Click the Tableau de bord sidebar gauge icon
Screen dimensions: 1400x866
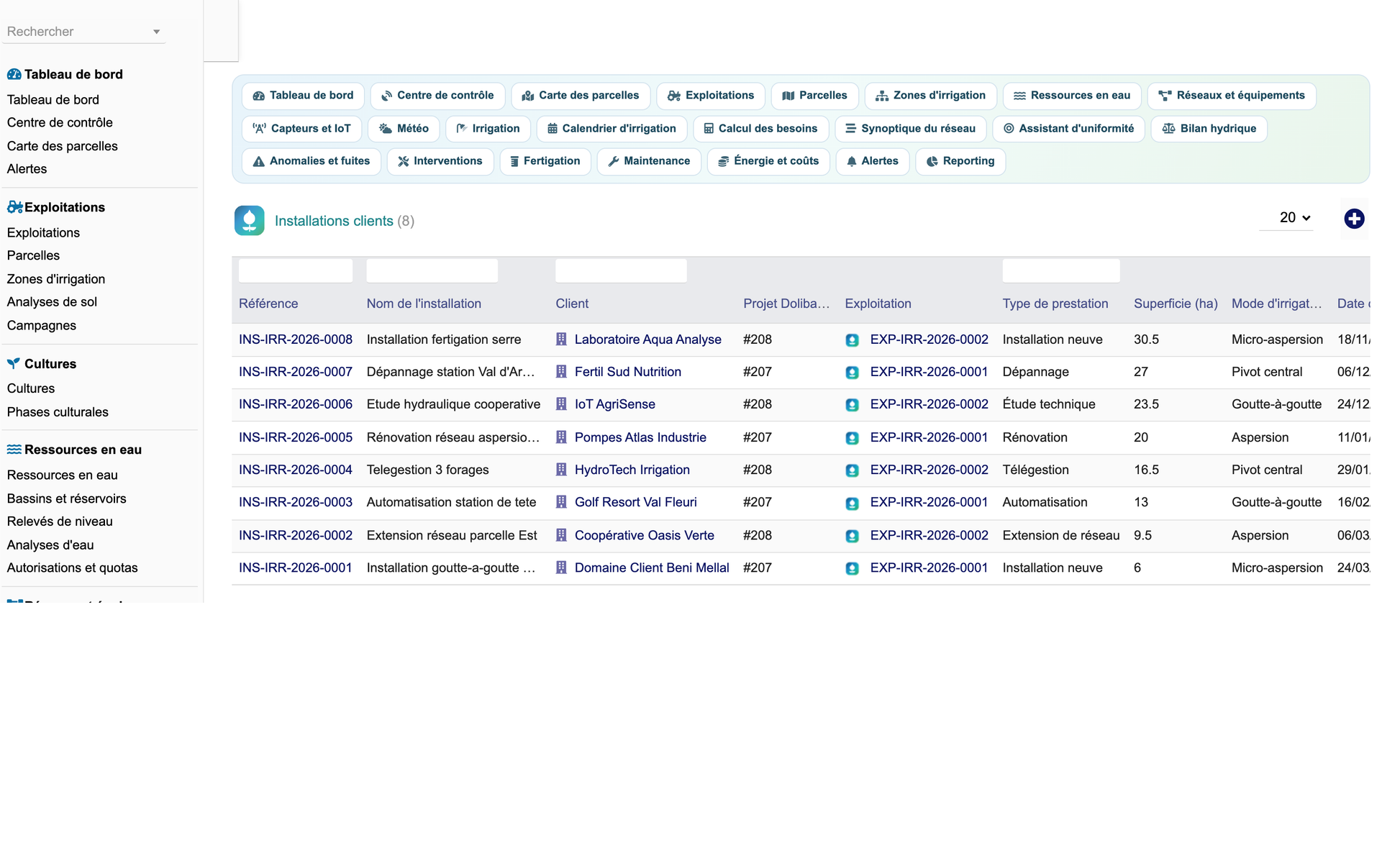click(14, 74)
